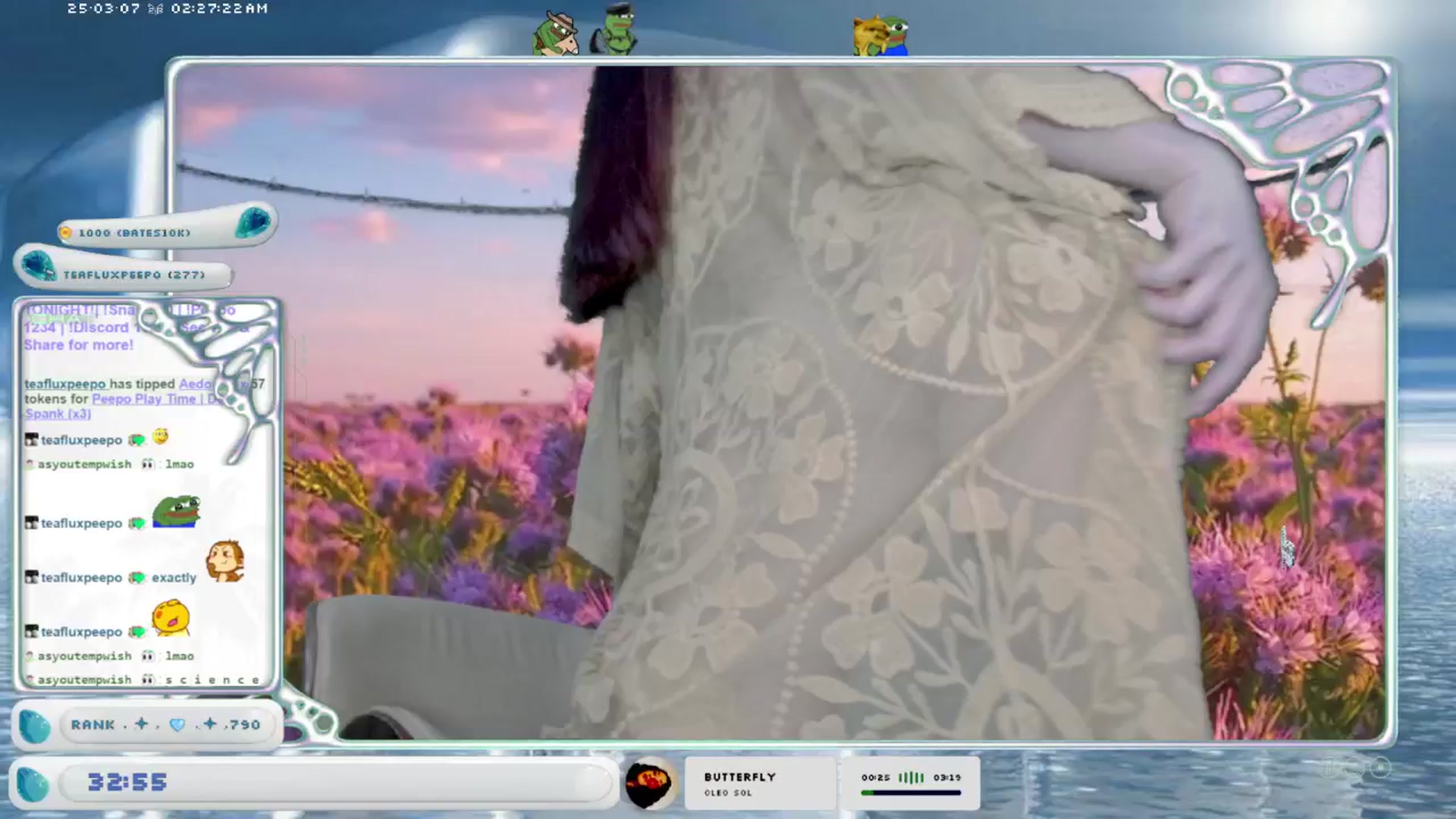
Task: Click the 'TEAFLUXPEEPO (277)' top tipper label
Action: point(134,275)
